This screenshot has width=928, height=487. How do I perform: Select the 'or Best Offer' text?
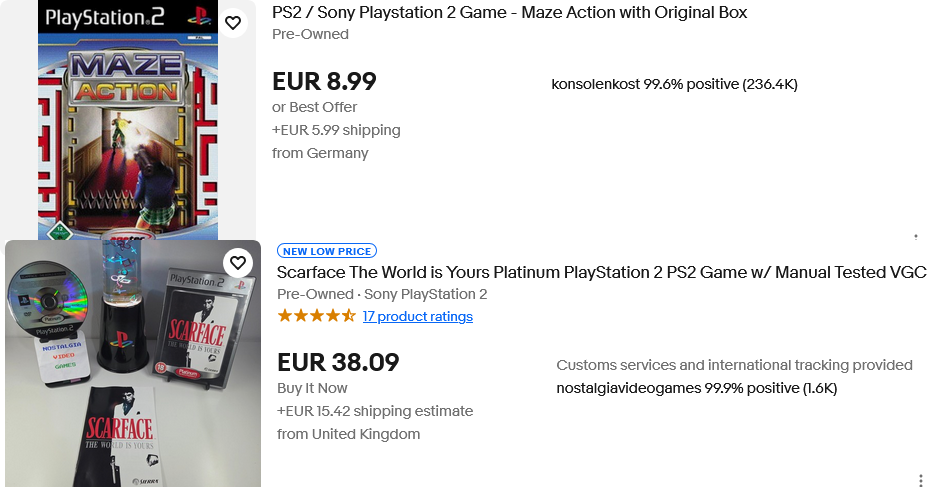tap(314, 107)
